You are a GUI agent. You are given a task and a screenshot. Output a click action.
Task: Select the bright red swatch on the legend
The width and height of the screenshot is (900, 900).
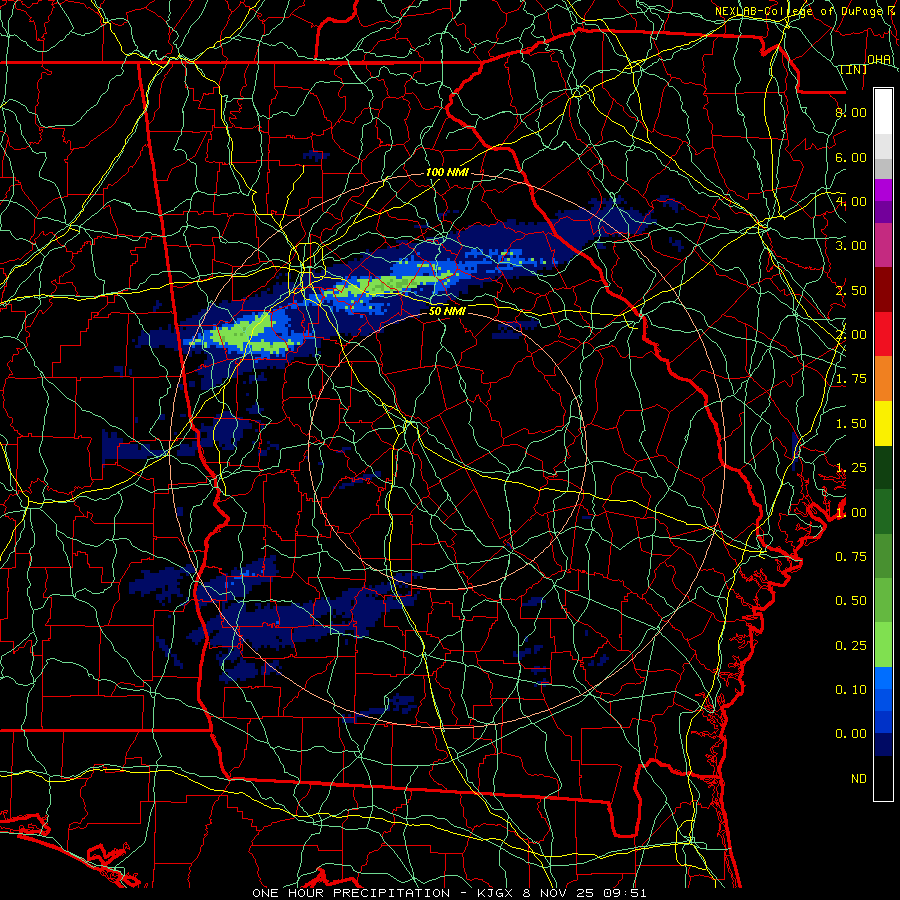[883, 334]
